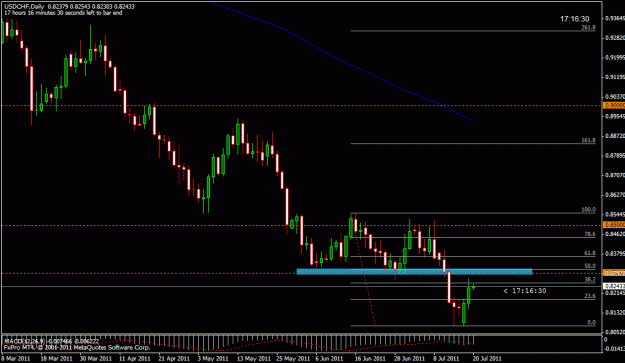
Task: Select the 161.8 Fibonacci level label
Action: (588, 140)
